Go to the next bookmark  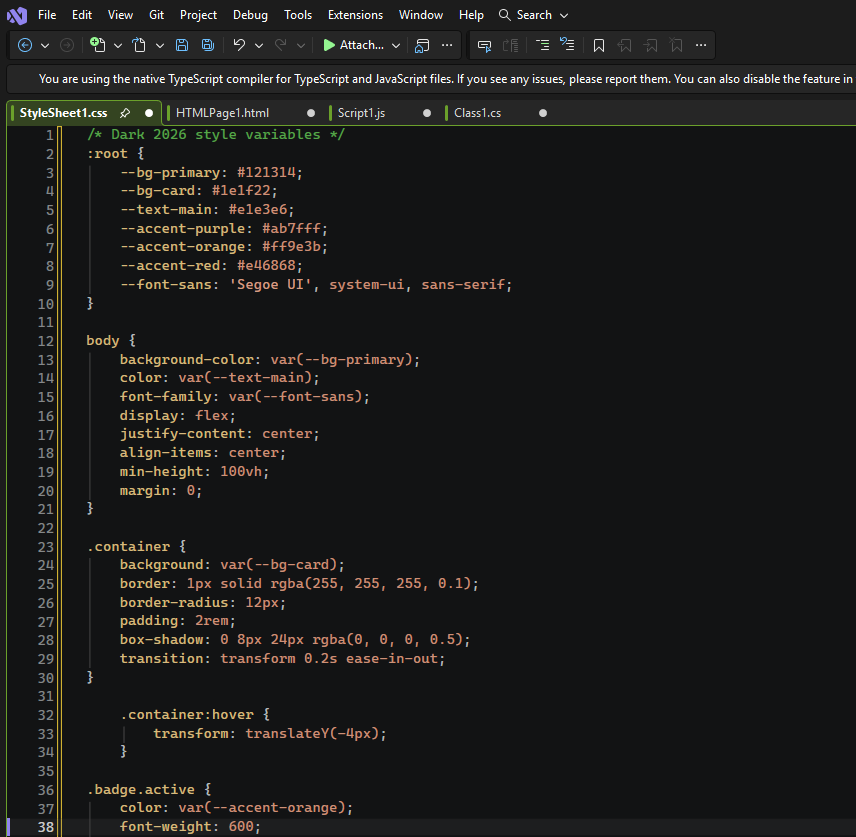coord(650,45)
